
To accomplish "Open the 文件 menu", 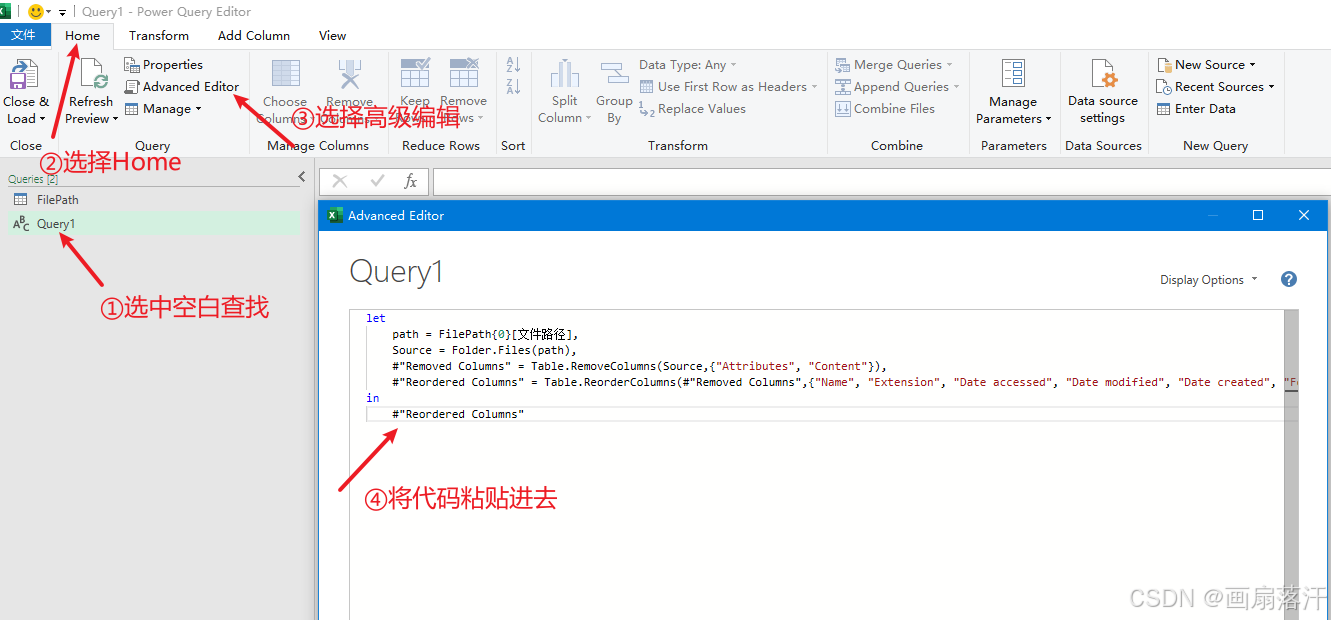I will (x=25, y=34).
